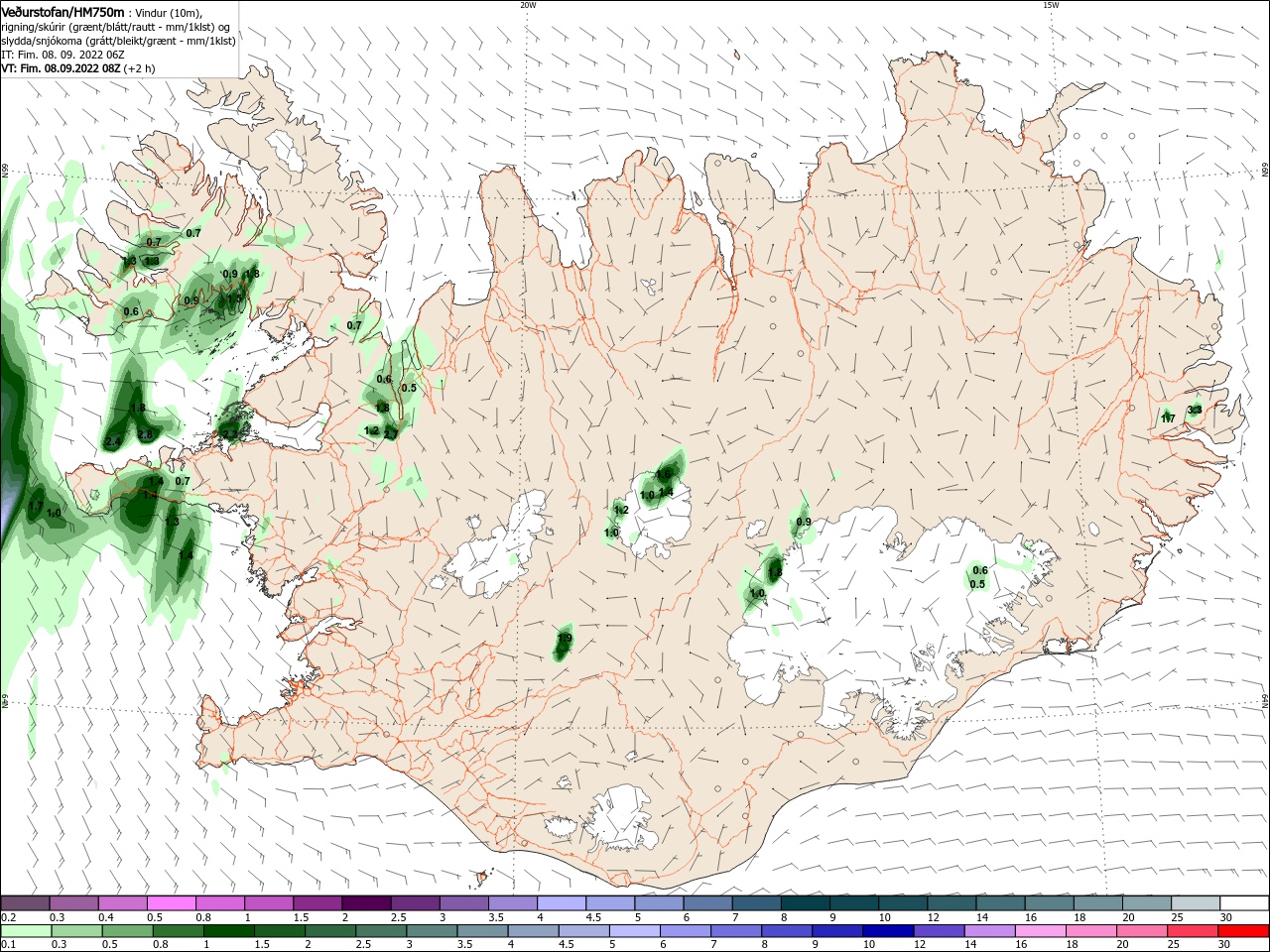
Task: Click the 2.4 precipitation value on the map
Action: point(113,441)
